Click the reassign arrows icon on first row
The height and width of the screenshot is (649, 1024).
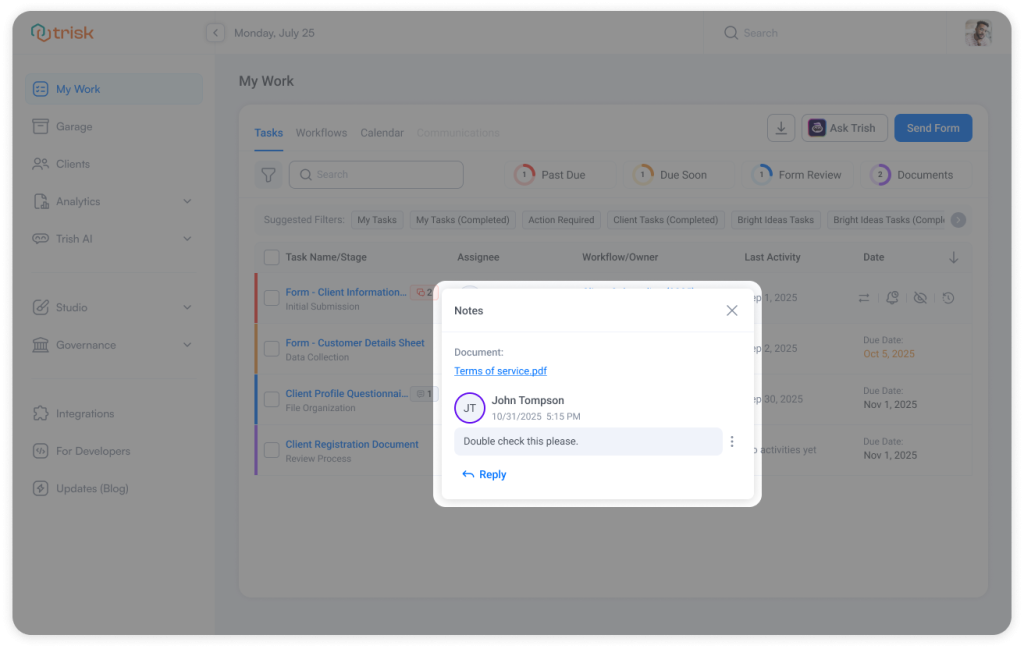(864, 298)
